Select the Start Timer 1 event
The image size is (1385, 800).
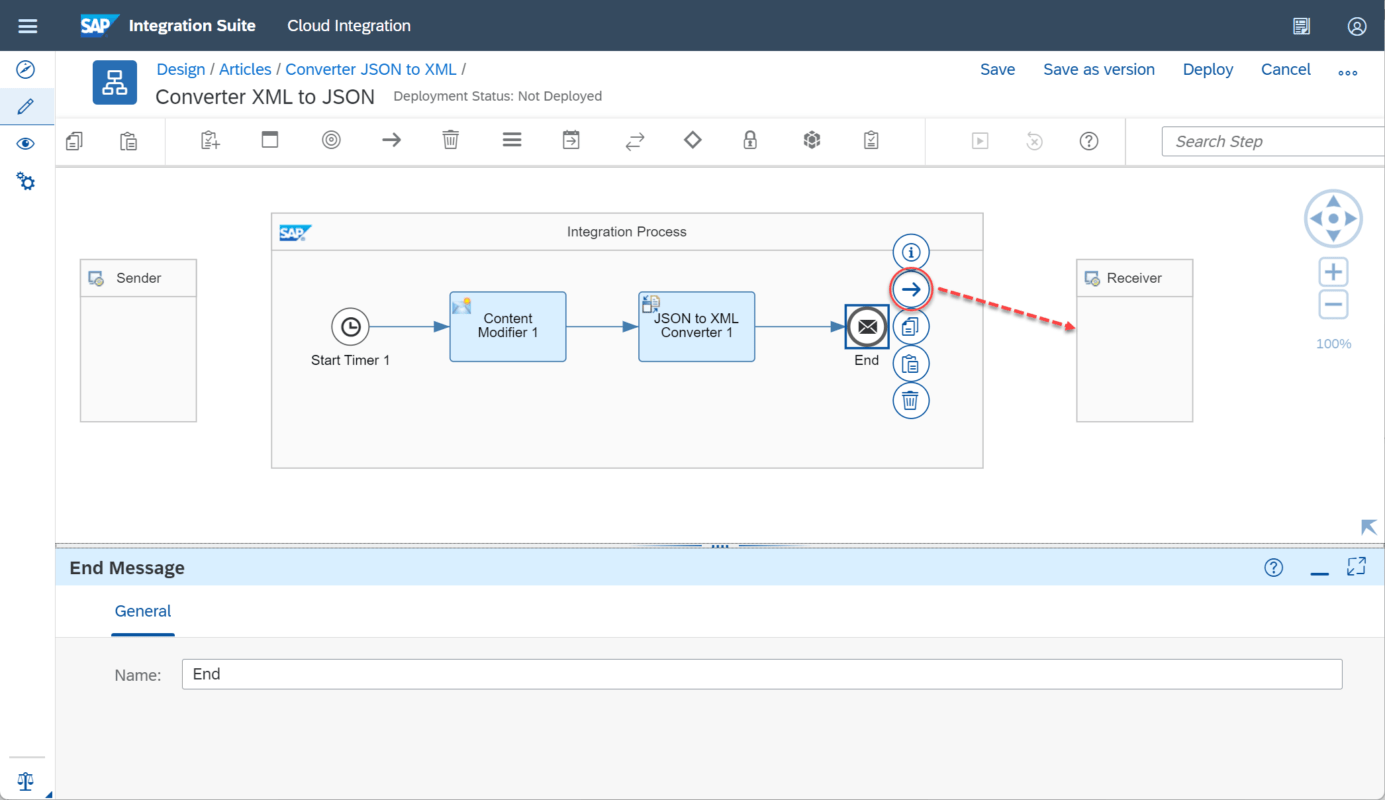coord(350,326)
